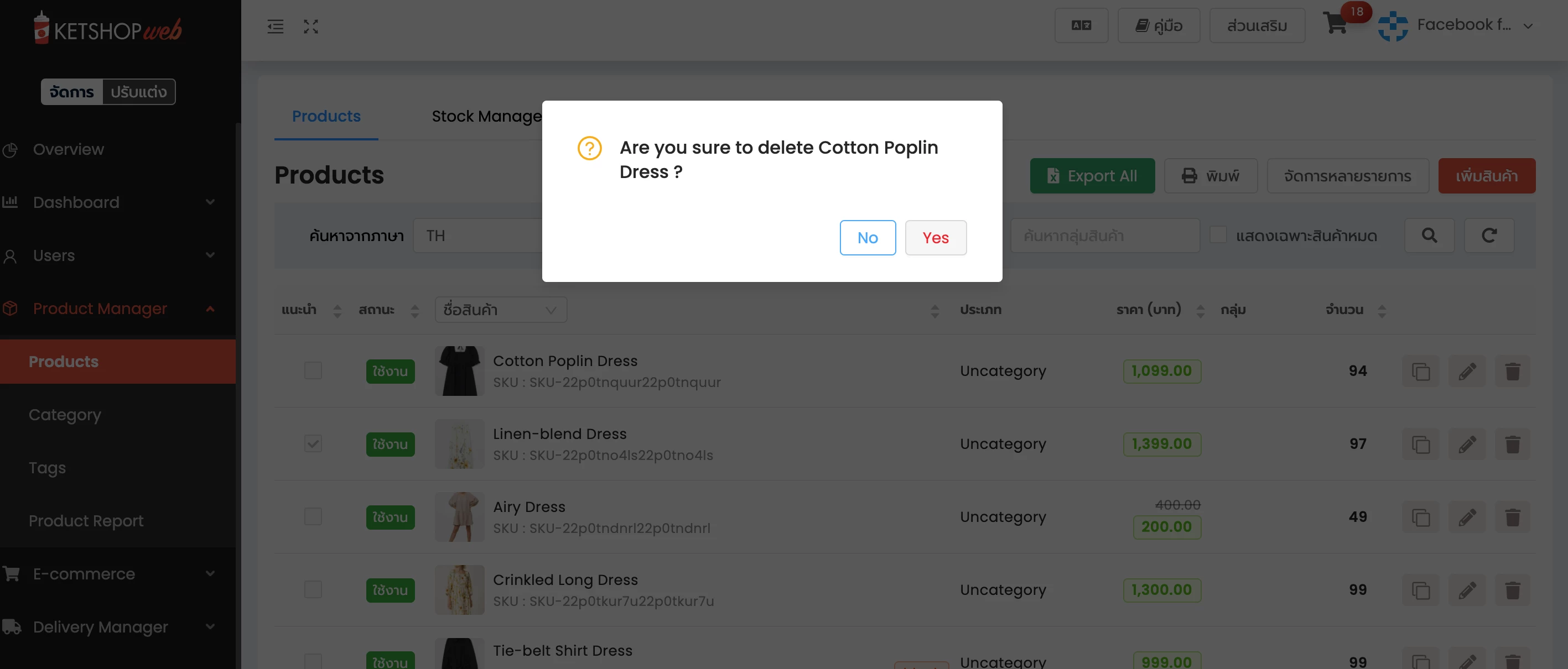
Task: Click the fullscreen expand icon in top bar
Action: coord(311,26)
